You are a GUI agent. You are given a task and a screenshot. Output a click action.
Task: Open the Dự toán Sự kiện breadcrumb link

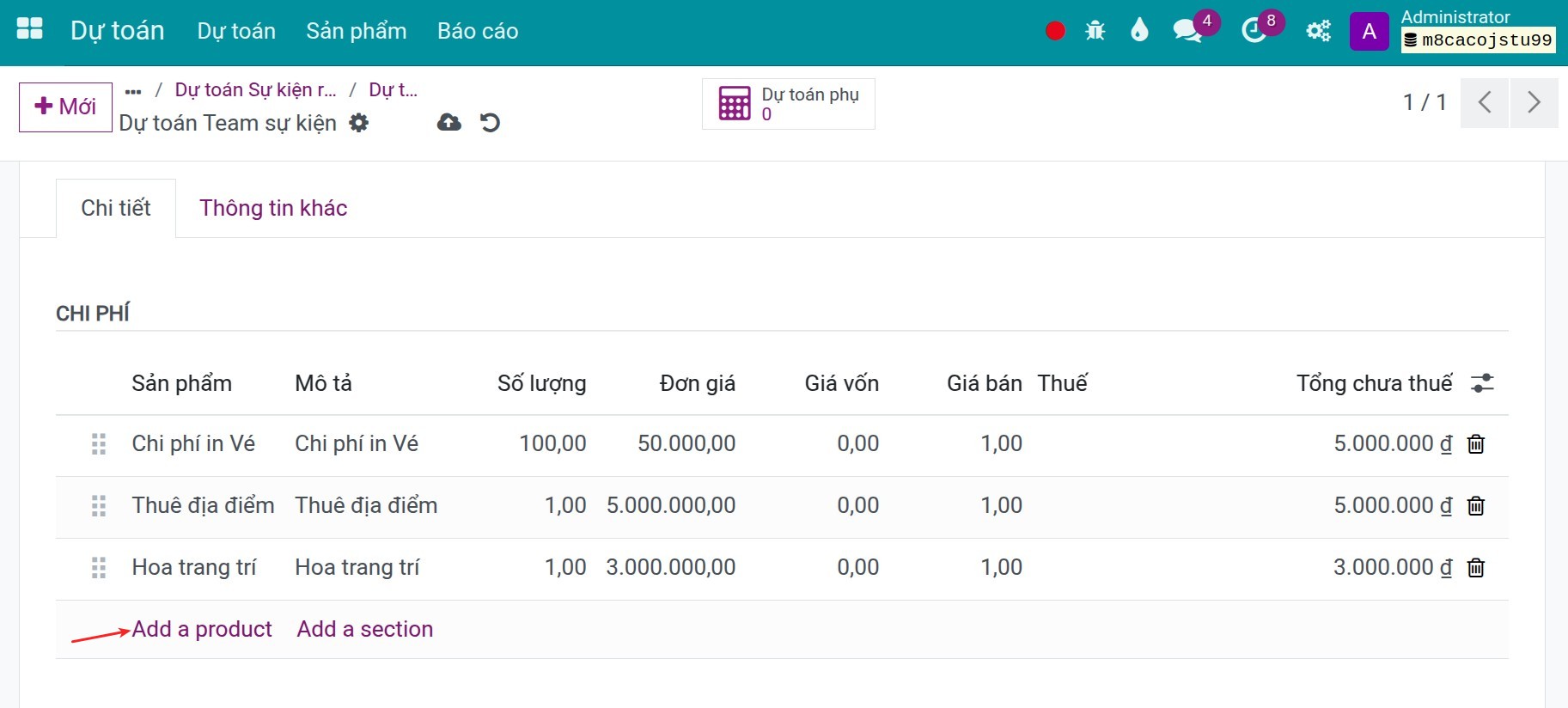256,90
